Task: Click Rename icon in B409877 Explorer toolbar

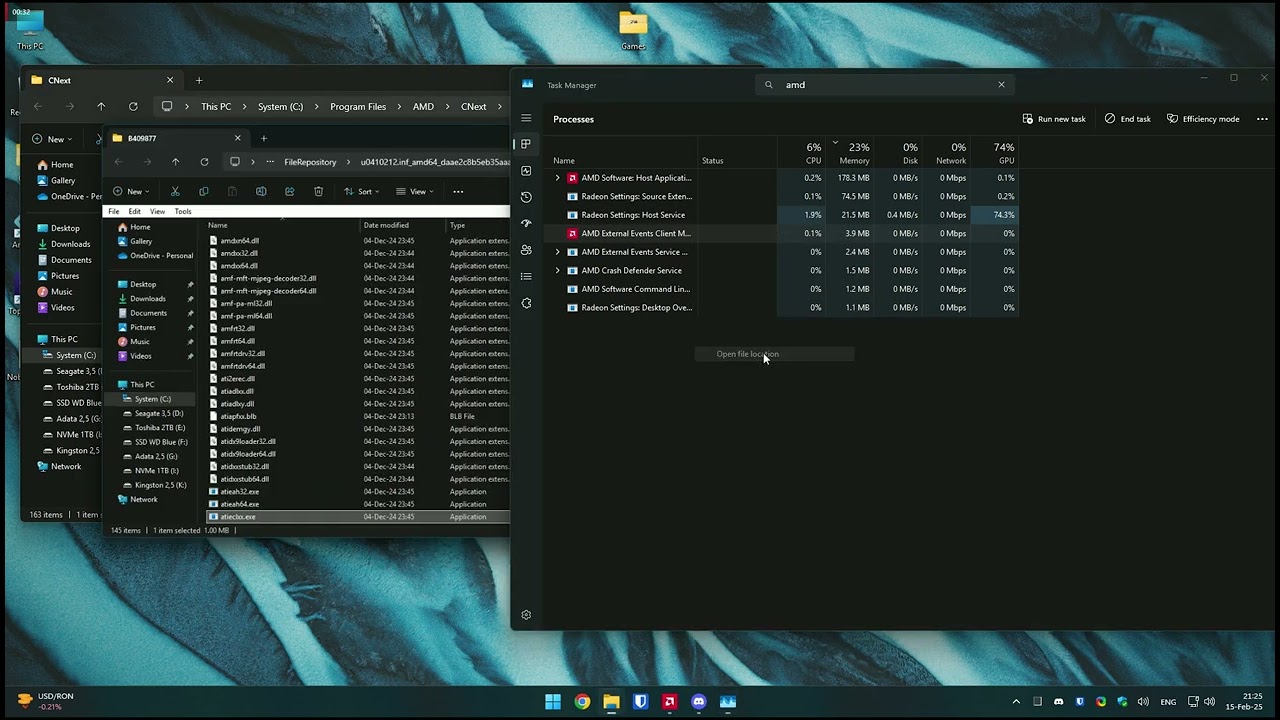Action: click(x=261, y=191)
